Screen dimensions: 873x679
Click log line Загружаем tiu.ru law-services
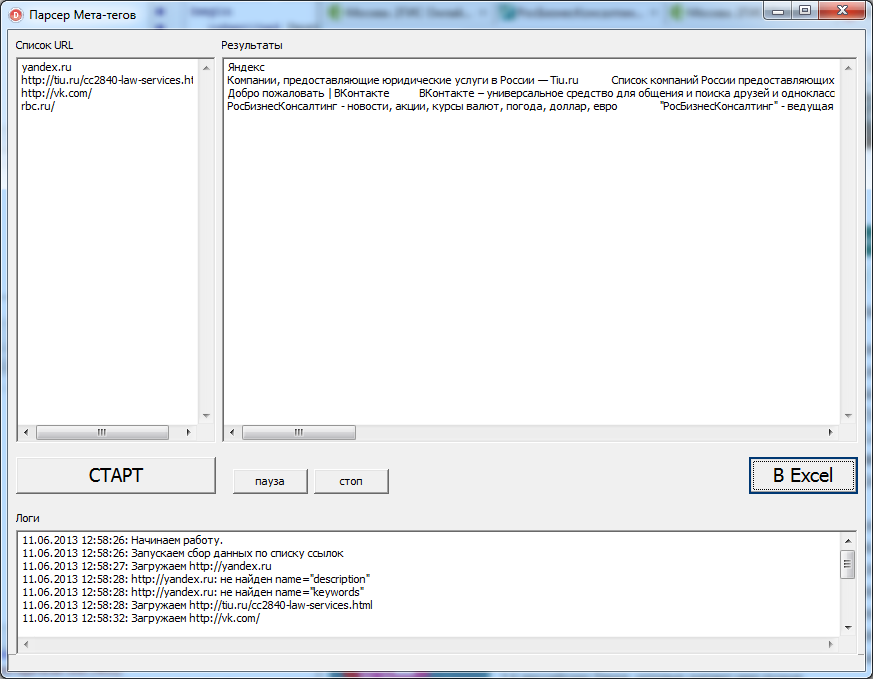click(x=198, y=605)
